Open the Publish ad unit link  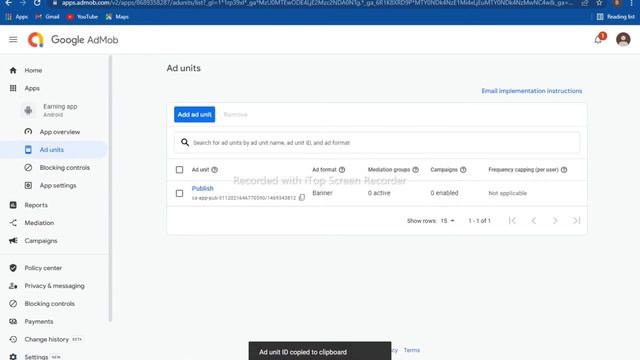pyautogui.click(x=202, y=188)
